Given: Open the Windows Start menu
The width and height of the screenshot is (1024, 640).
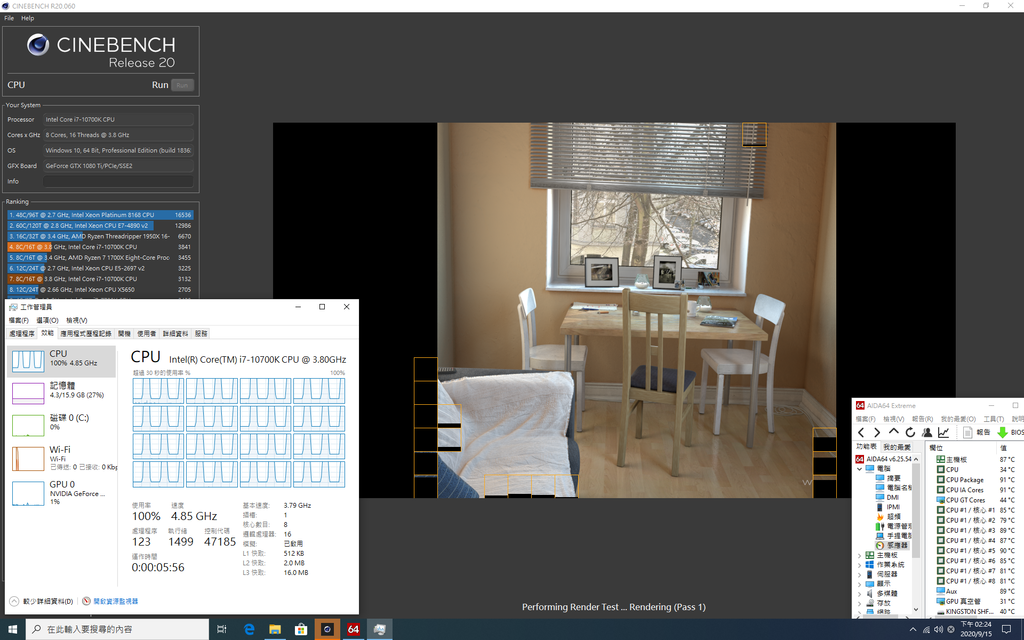Looking at the screenshot, I should [12, 630].
